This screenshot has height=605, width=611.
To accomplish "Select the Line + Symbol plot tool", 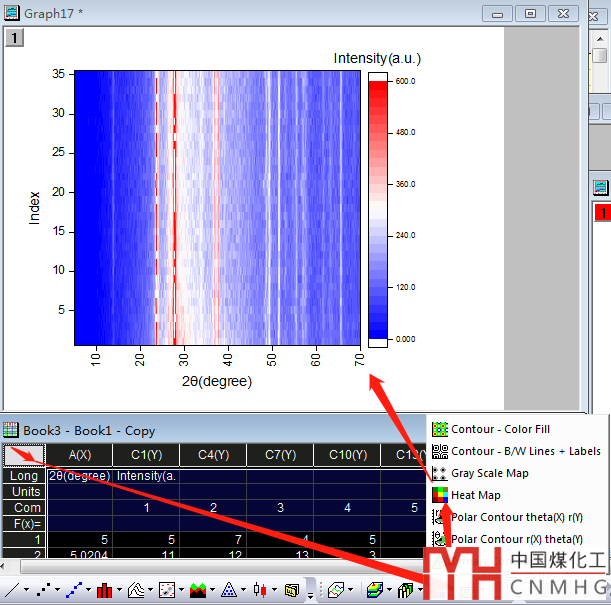I will pos(73,590).
